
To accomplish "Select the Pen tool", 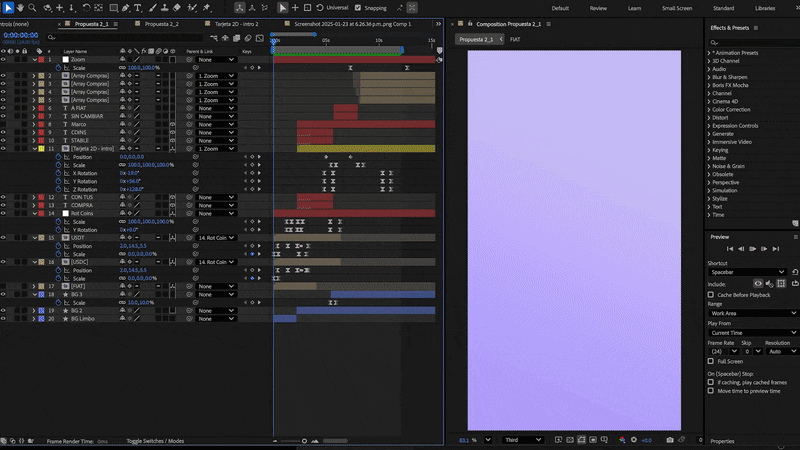I will coord(126,8).
